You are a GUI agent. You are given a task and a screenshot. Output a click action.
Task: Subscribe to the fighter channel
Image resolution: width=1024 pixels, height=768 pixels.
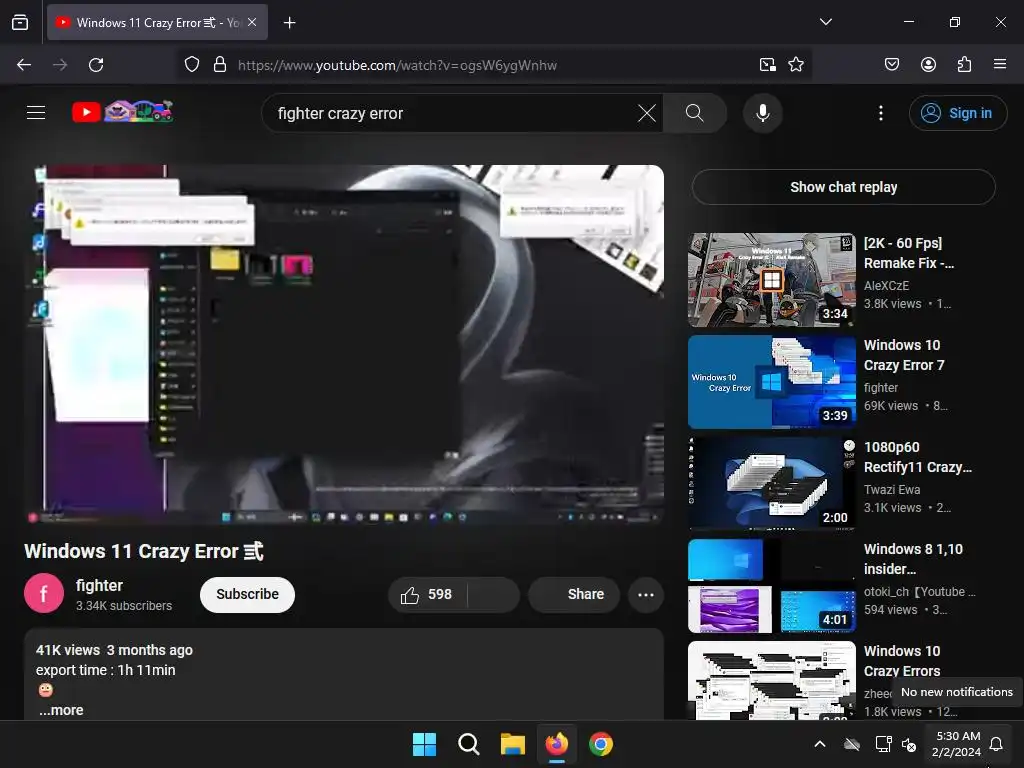click(x=248, y=594)
